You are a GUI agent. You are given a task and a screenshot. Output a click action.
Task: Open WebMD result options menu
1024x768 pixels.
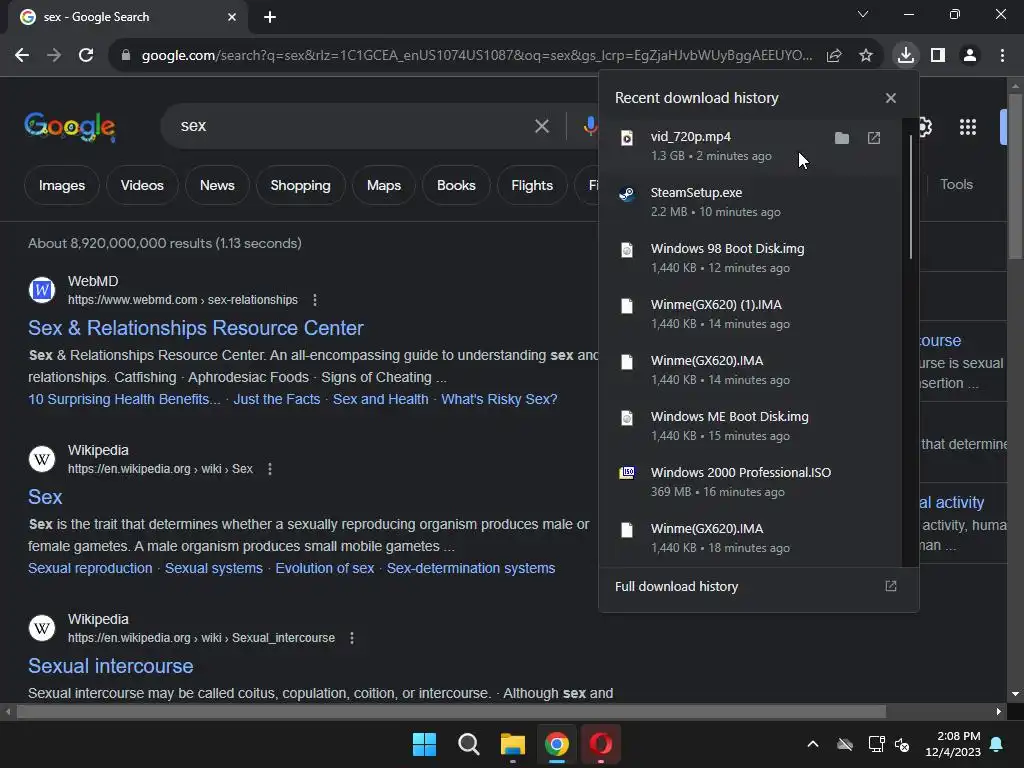coord(315,300)
